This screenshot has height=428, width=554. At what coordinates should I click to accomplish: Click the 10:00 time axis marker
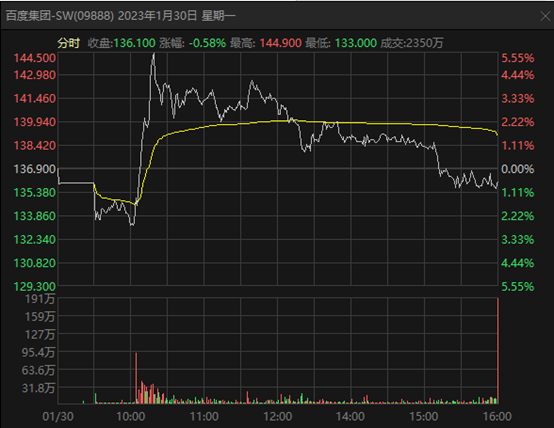(x=131, y=416)
